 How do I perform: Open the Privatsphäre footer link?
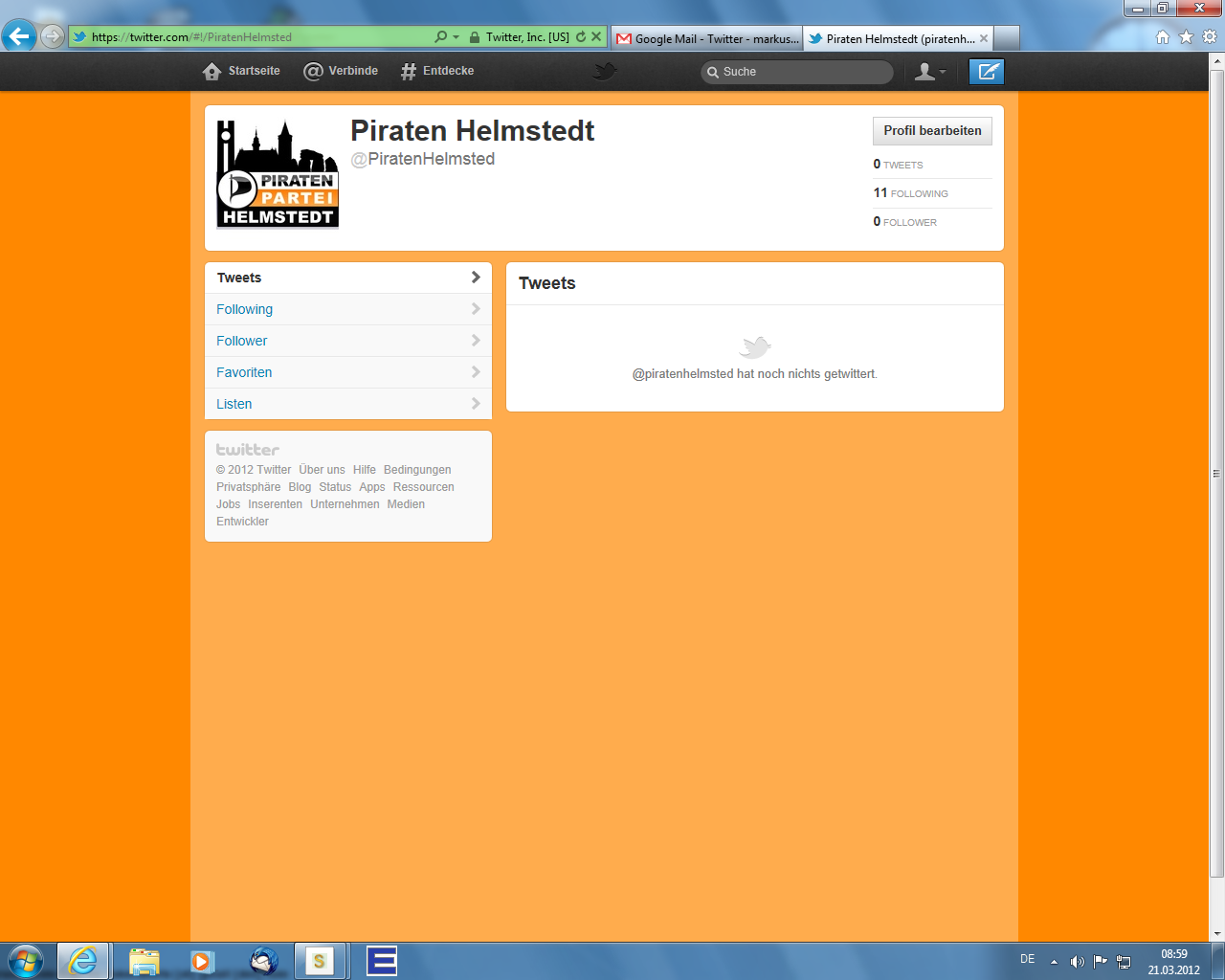click(x=249, y=487)
